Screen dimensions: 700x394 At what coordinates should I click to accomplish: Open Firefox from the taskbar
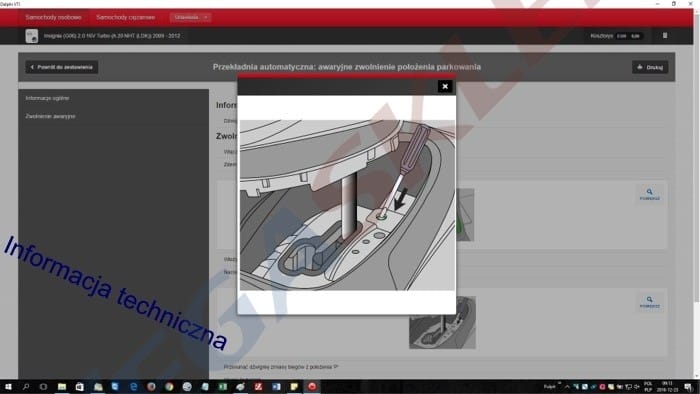151,387
